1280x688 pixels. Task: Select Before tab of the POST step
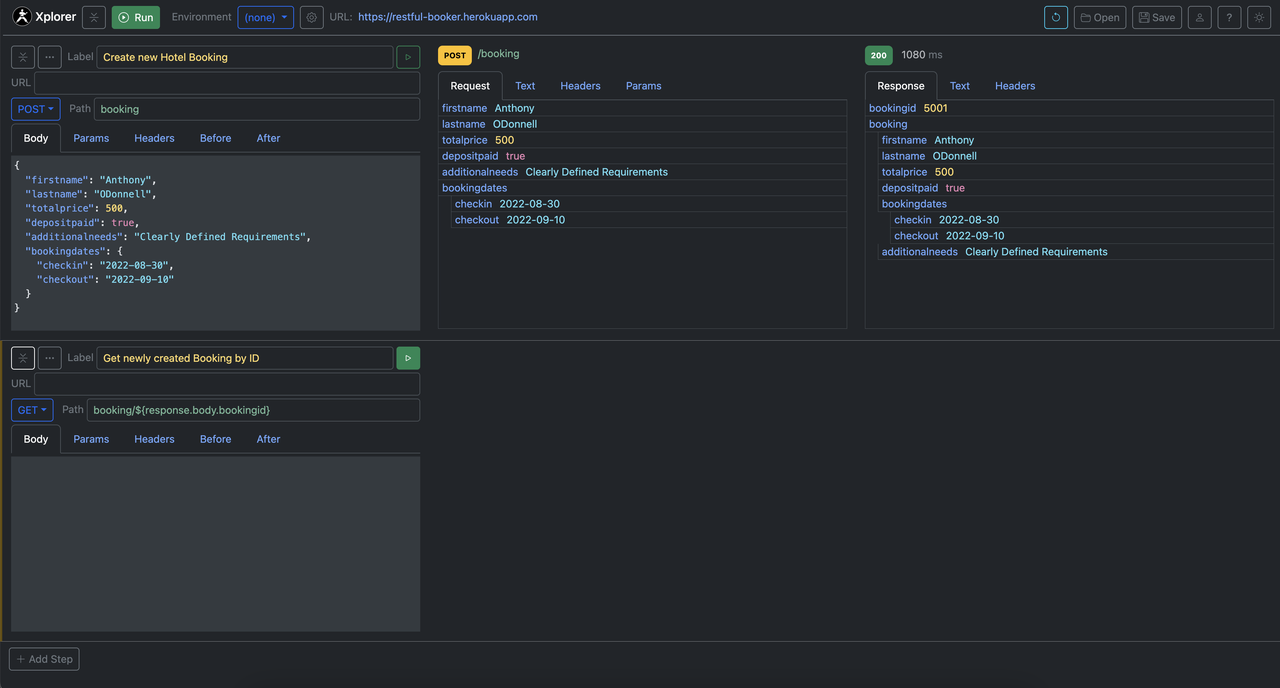click(215, 138)
